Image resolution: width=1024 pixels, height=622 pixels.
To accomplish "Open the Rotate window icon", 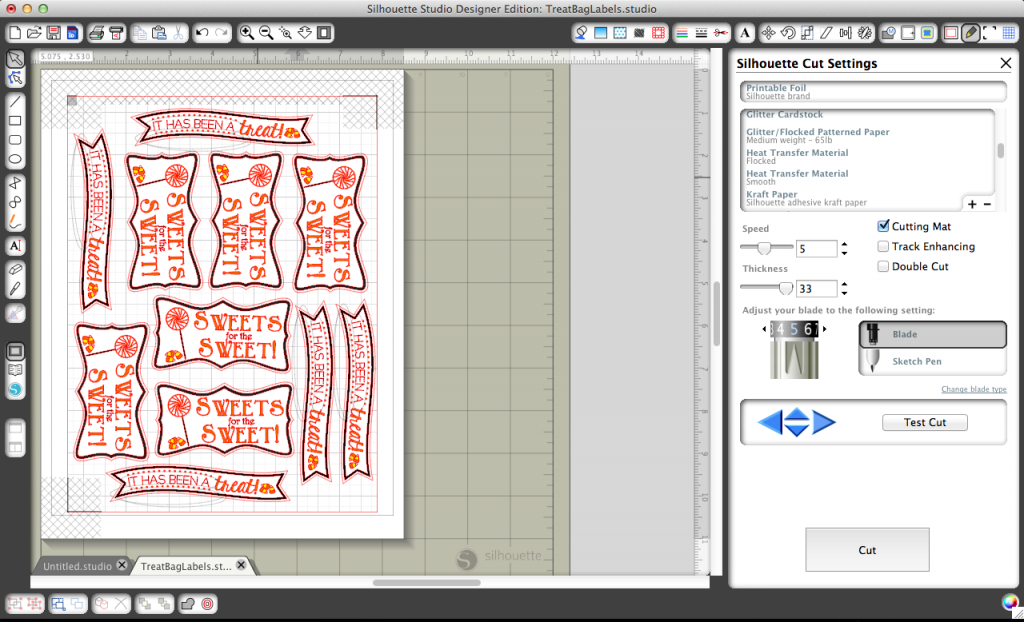I will (x=788, y=33).
